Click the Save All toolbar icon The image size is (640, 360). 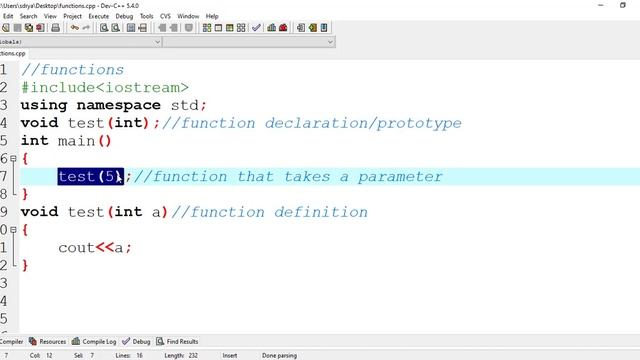(x=29, y=28)
